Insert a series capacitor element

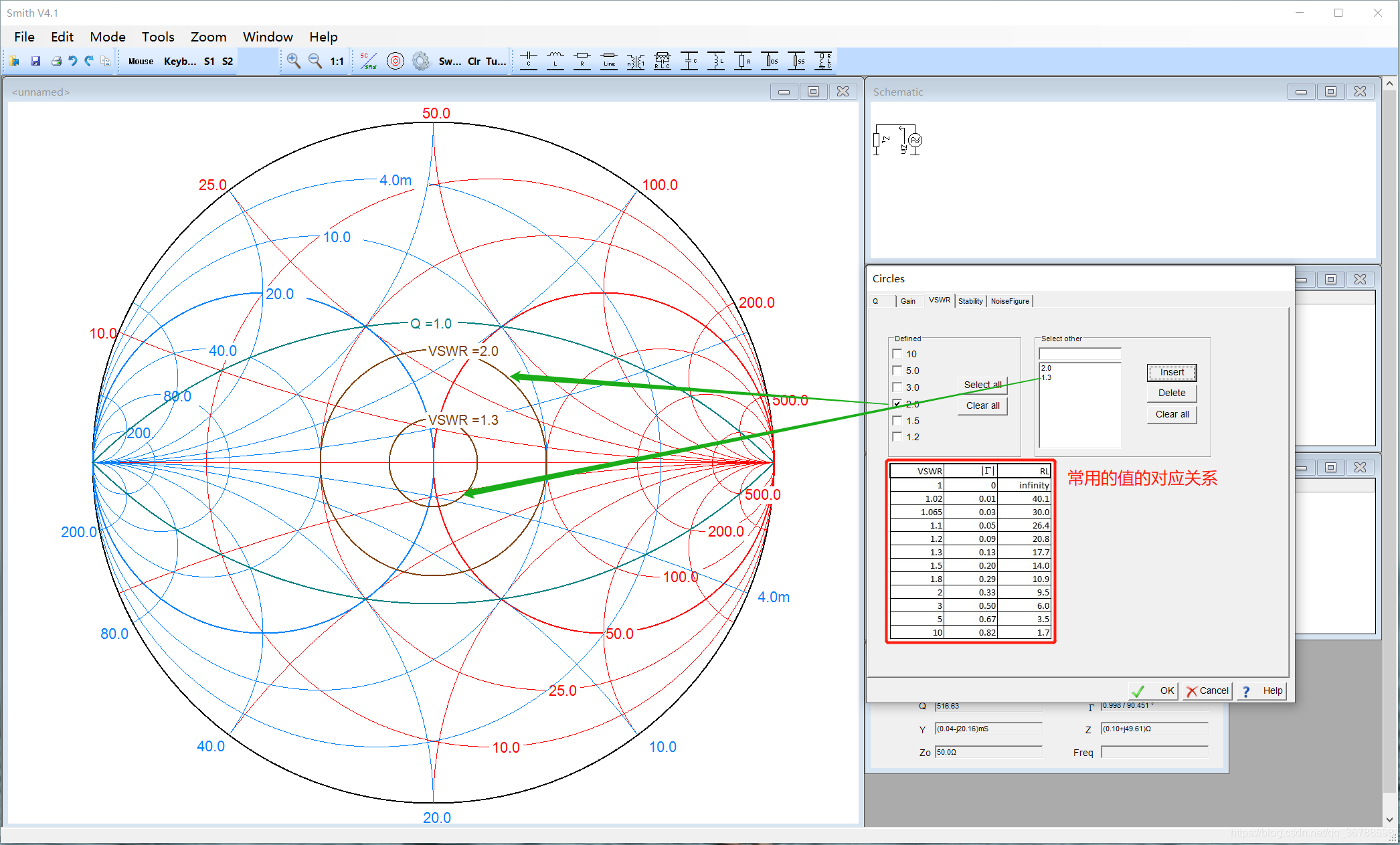click(529, 61)
